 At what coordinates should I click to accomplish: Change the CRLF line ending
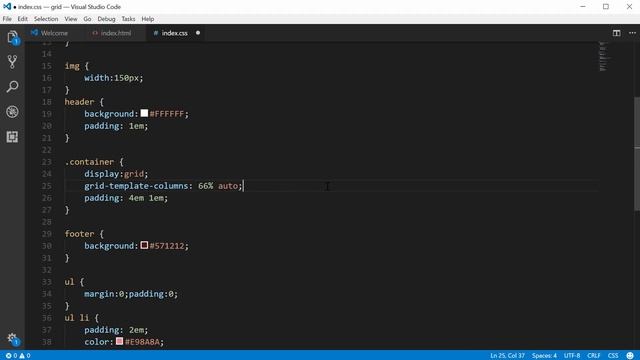pos(593,356)
